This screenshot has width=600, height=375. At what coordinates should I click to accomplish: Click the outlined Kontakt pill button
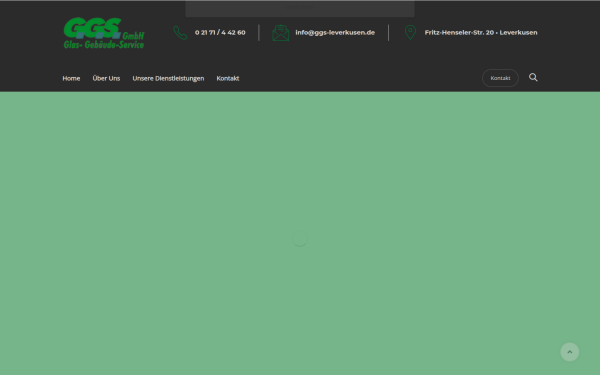pos(500,78)
